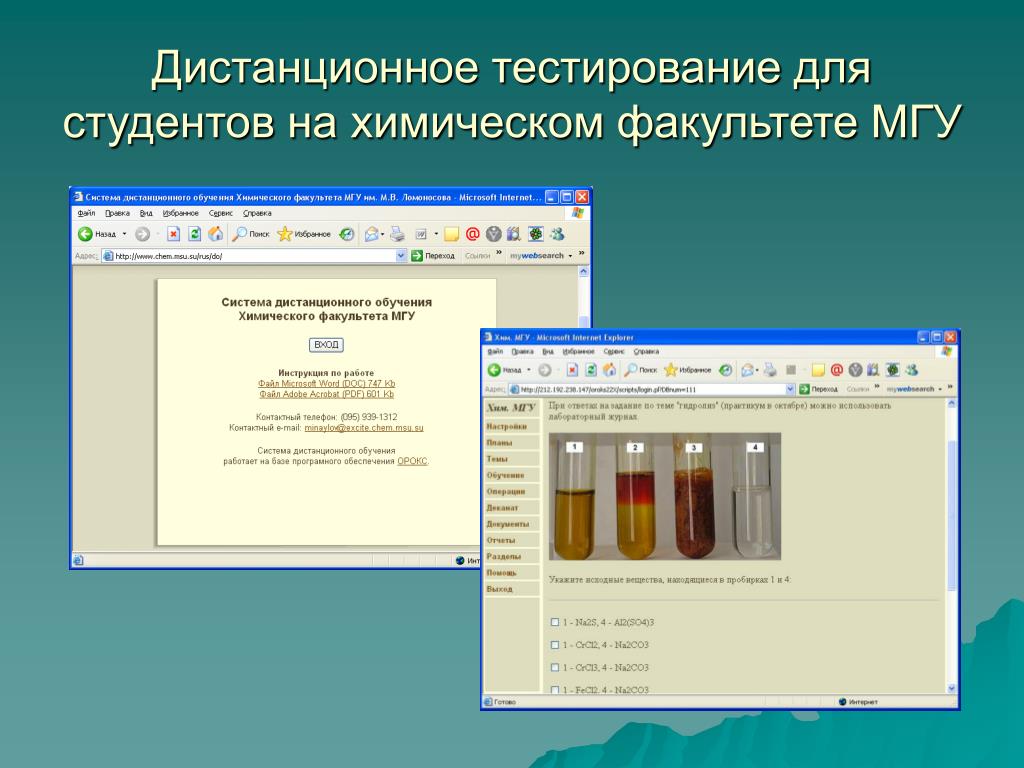Check answer 1 - FeCl2, 4 - Na2CO3
This screenshot has width=1024, height=768.
[x=554, y=690]
